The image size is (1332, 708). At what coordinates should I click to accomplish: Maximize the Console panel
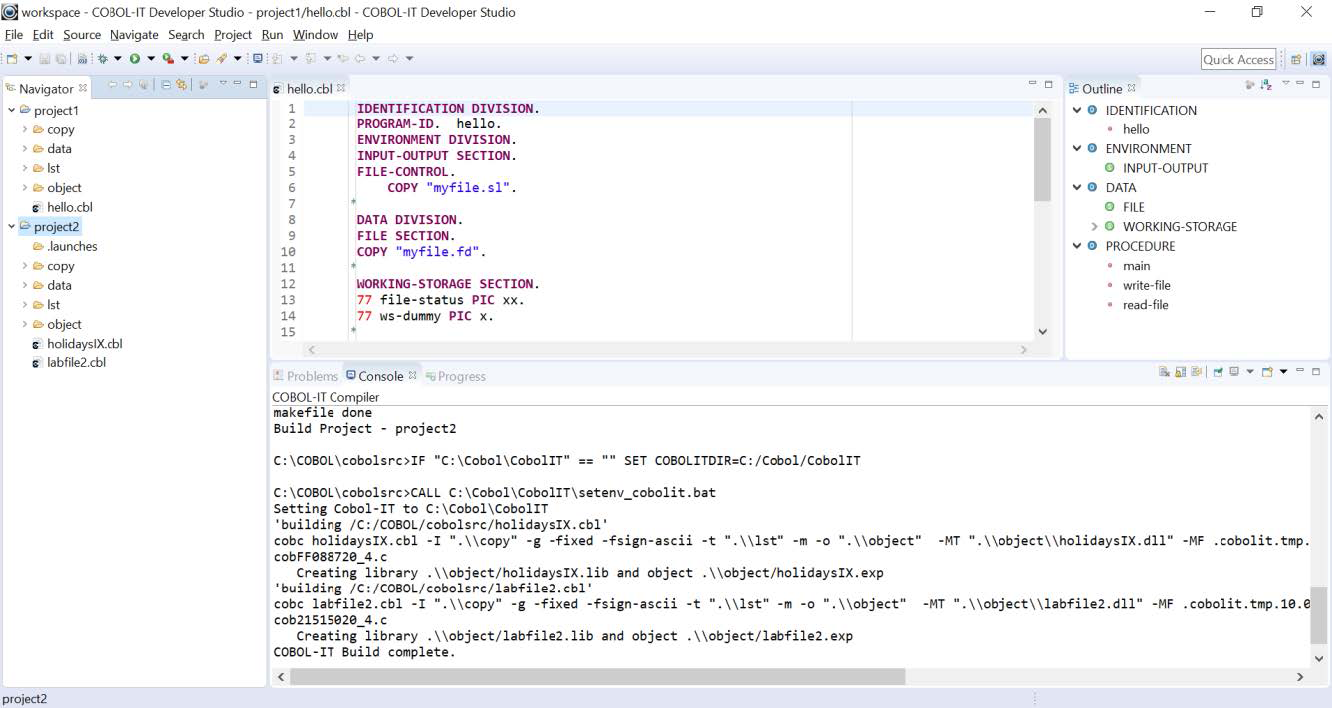point(1316,371)
